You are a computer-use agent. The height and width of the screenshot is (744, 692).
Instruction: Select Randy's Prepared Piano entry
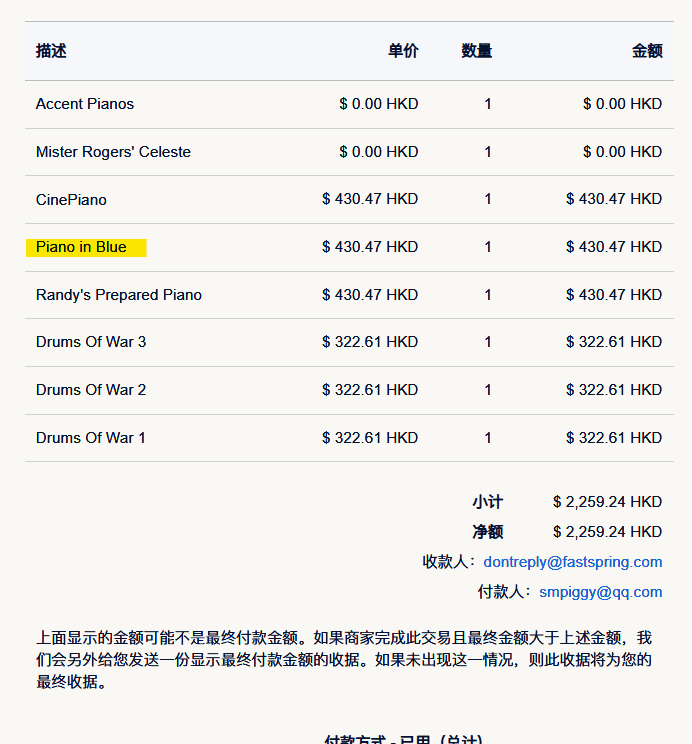click(x=119, y=295)
